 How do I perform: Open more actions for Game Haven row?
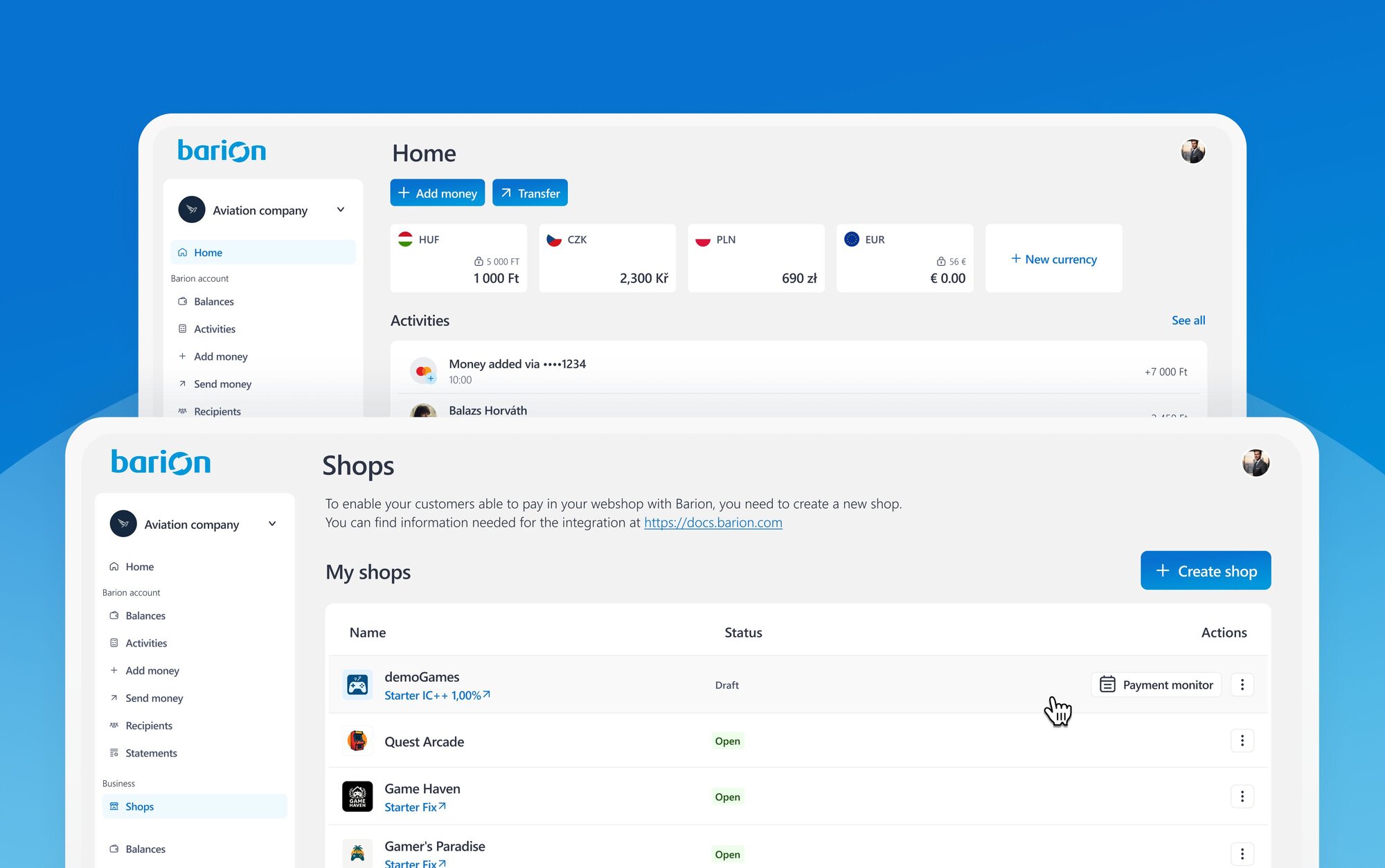[1242, 797]
